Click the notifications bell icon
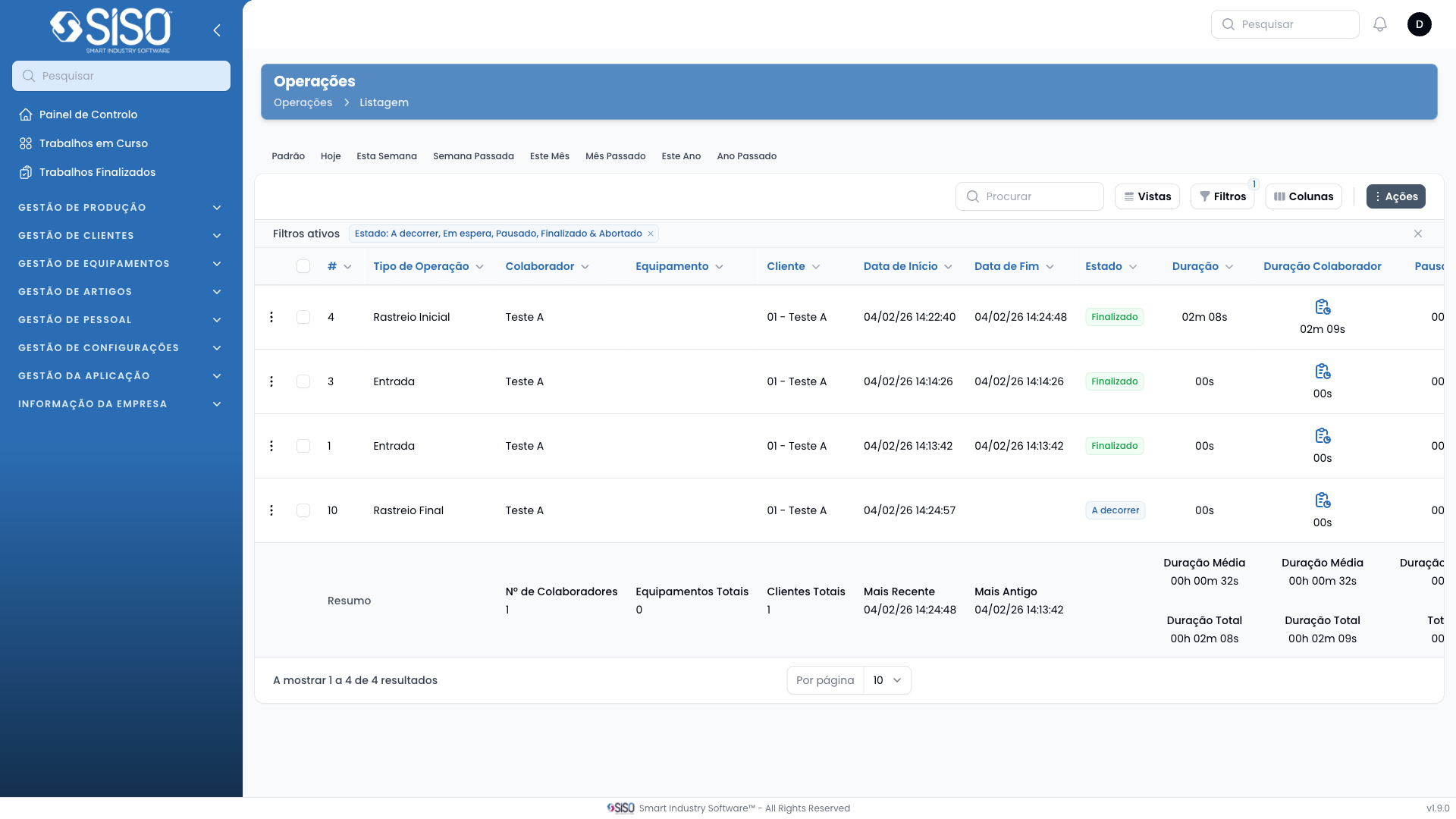The height and width of the screenshot is (819, 1456). (1380, 24)
